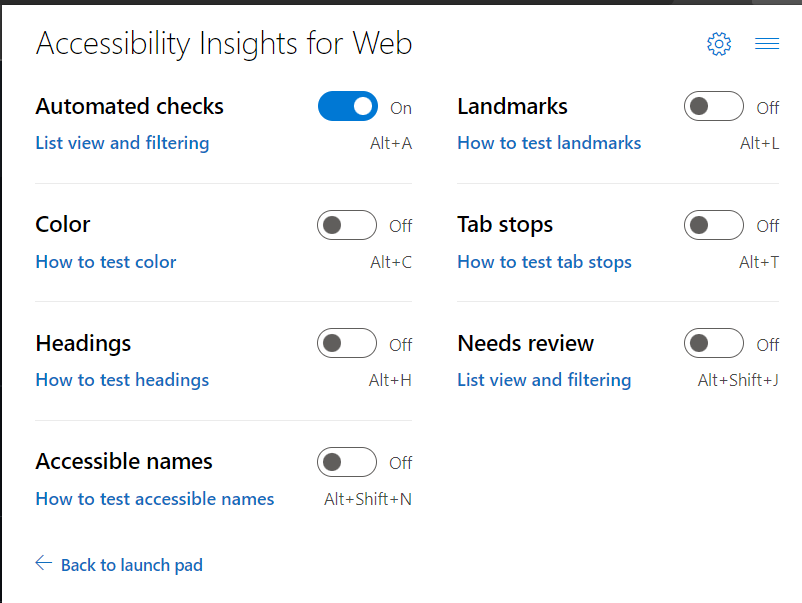
Task: Open How to test tab stops guidance
Action: point(544,262)
